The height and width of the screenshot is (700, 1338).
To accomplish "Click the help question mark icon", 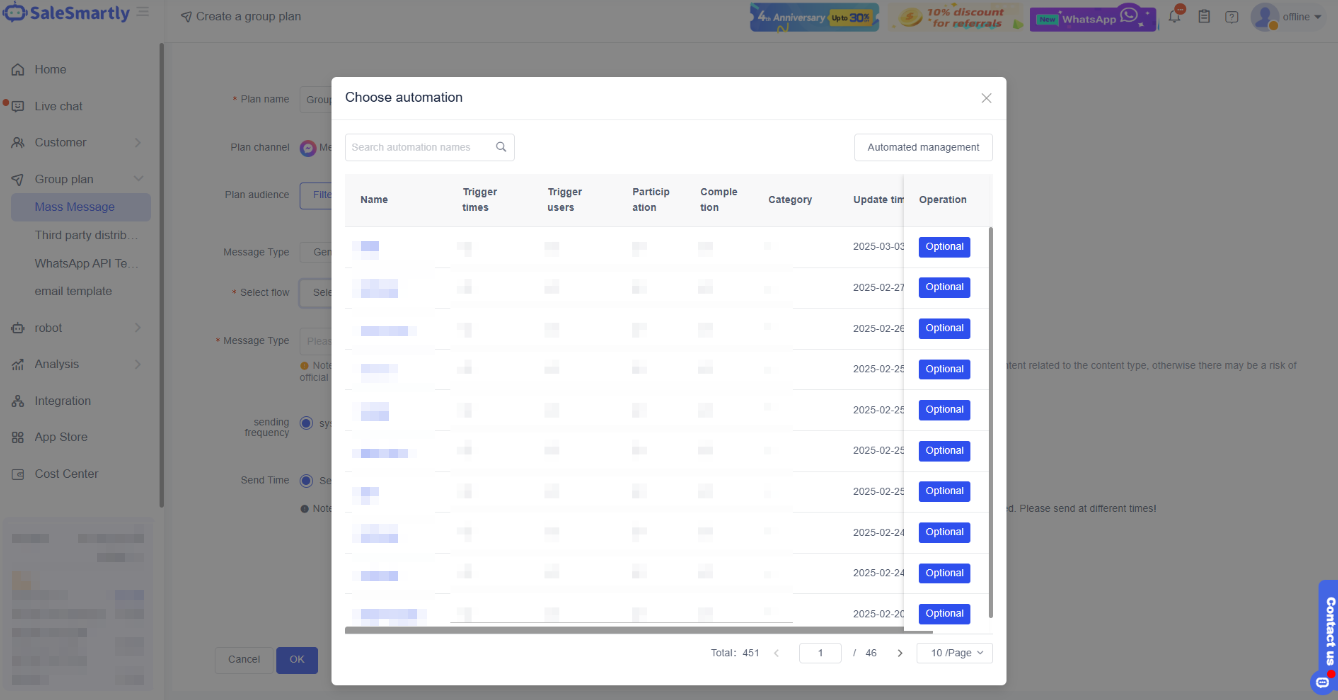I will (x=1231, y=17).
